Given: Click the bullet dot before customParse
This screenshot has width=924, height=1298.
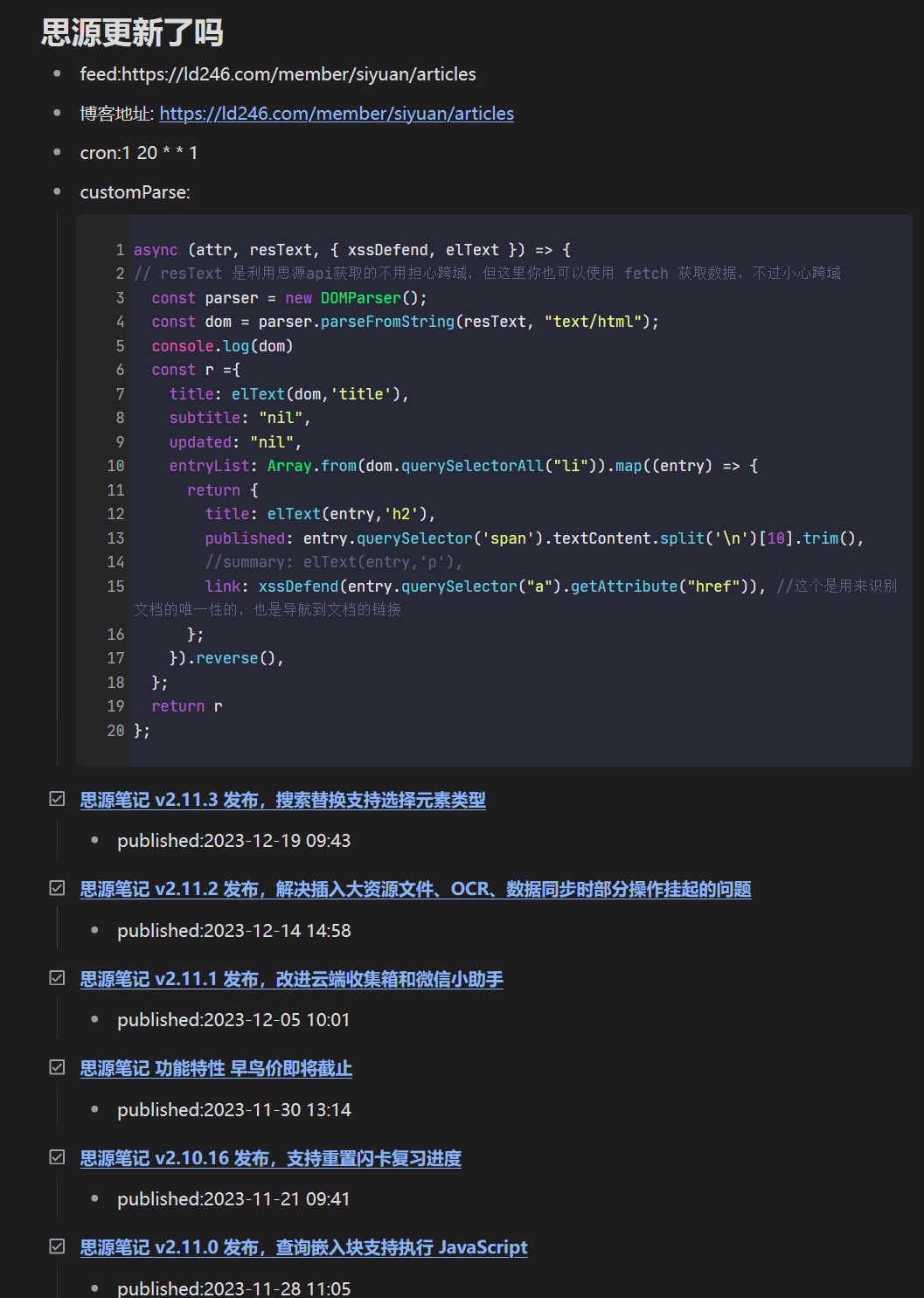Looking at the screenshot, I should pyautogui.click(x=57, y=191).
